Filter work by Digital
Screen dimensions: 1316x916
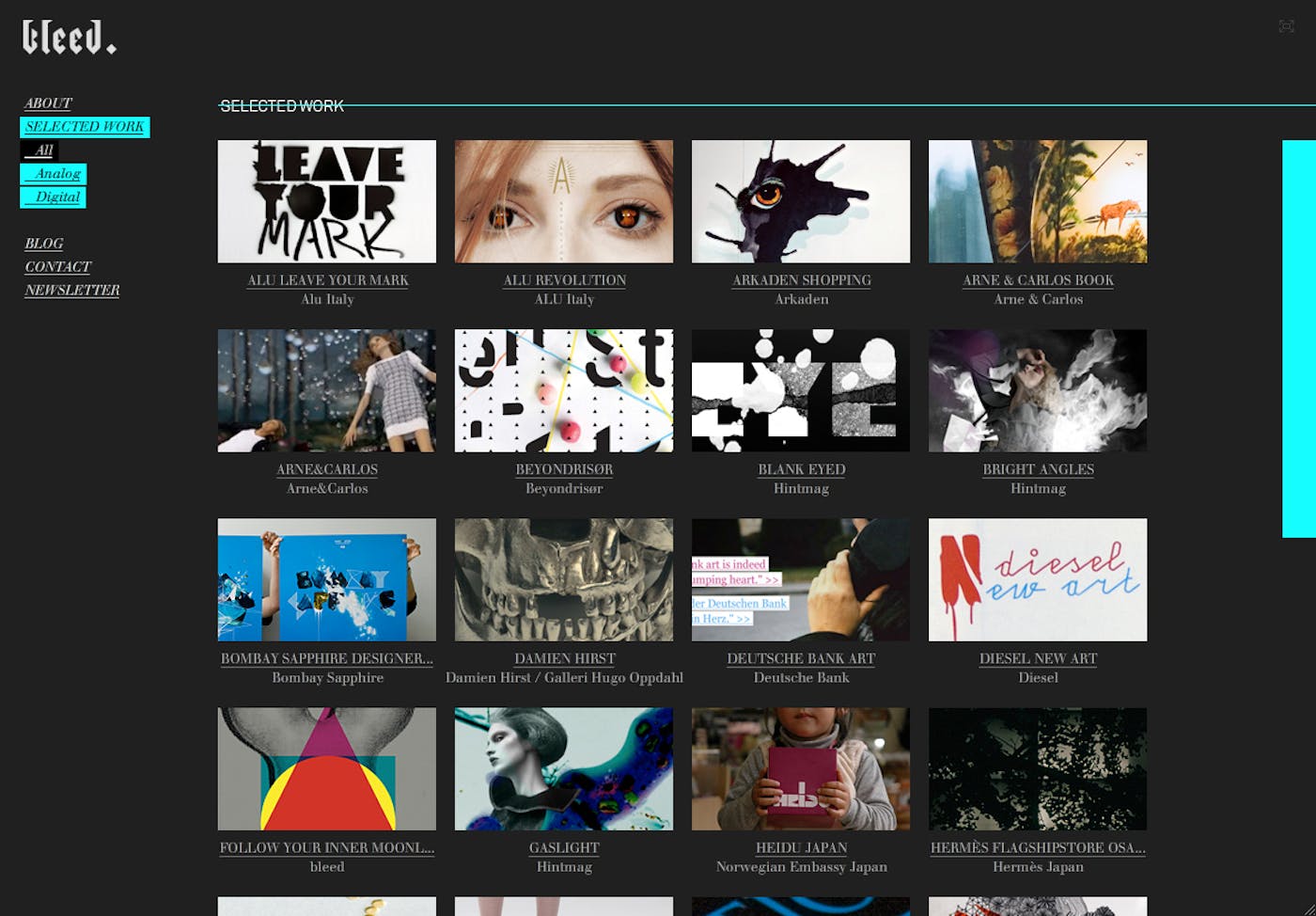pos(54,197)
